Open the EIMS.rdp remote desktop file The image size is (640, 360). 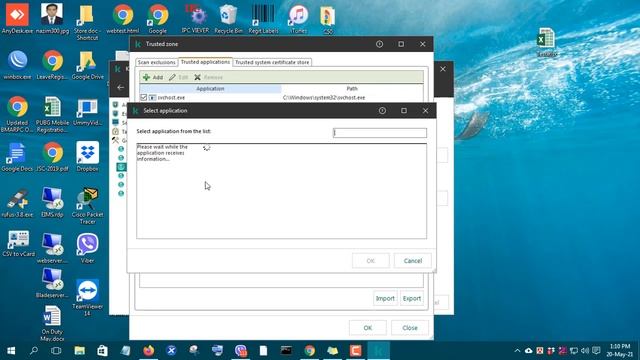(x=52, y=203)
